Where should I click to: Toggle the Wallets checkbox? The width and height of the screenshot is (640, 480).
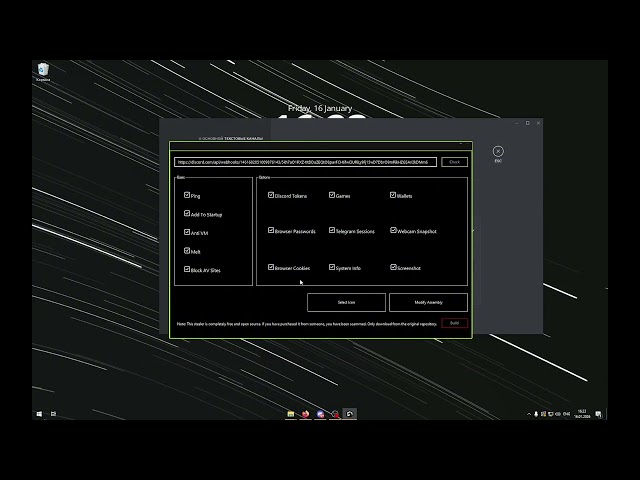pos(393,195)
